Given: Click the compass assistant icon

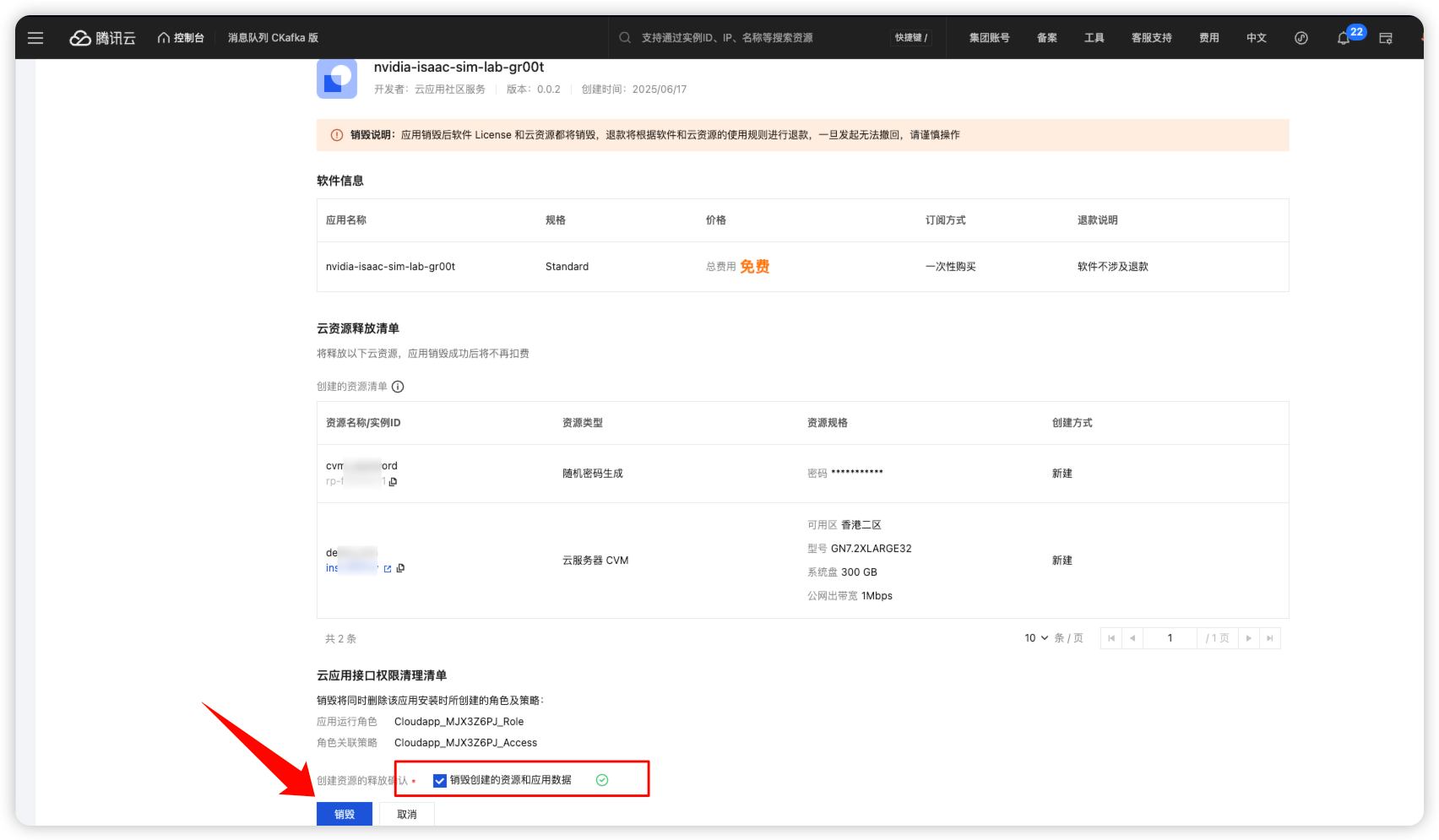Looking at the screenshot, I should 1301,38.
